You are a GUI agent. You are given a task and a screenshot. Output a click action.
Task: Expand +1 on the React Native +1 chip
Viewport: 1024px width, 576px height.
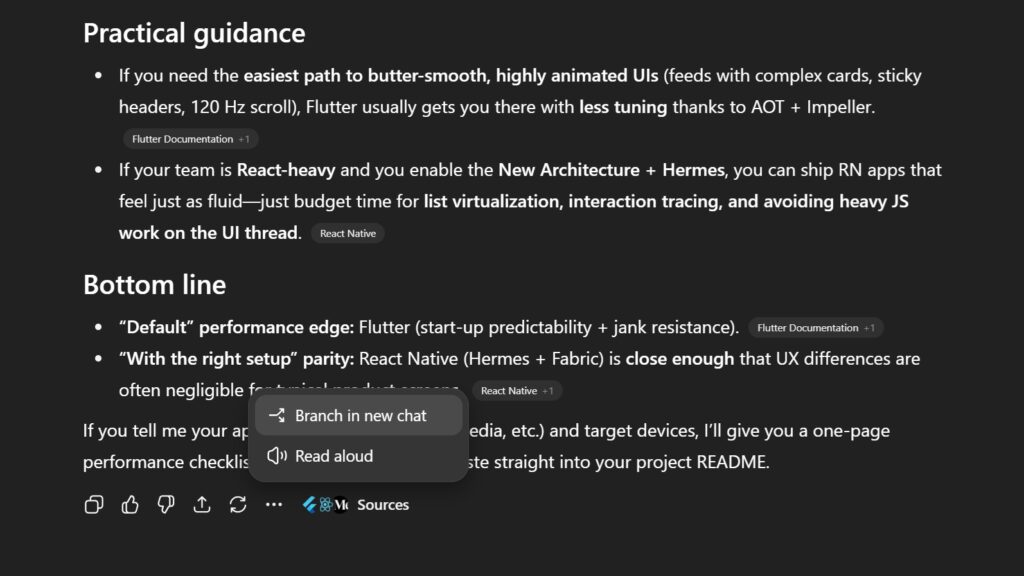tap(547, 391)
